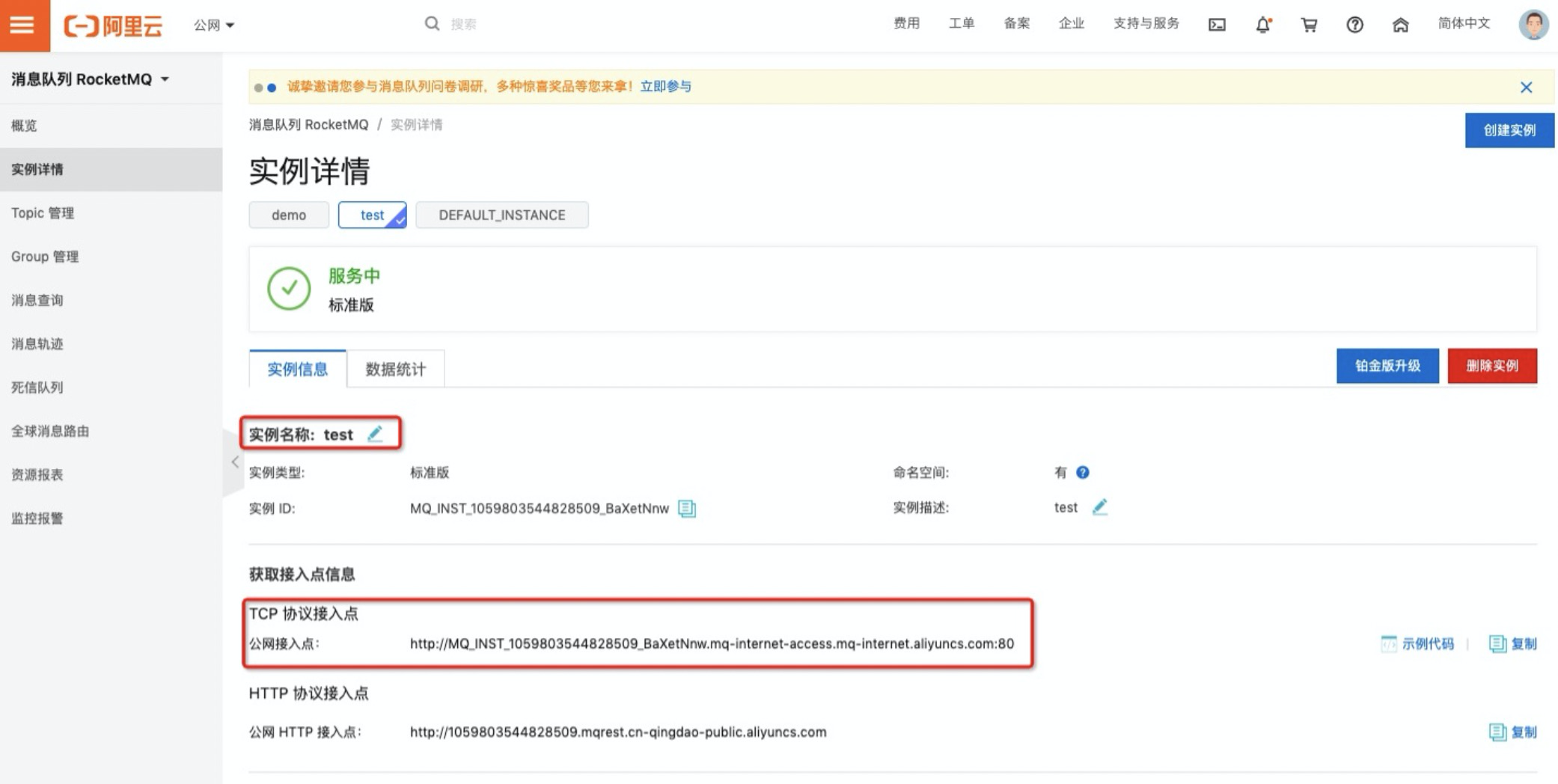Collapse the left sidebar panel
This screenshot has height=784, width=1558.
(x=234, y=462)
